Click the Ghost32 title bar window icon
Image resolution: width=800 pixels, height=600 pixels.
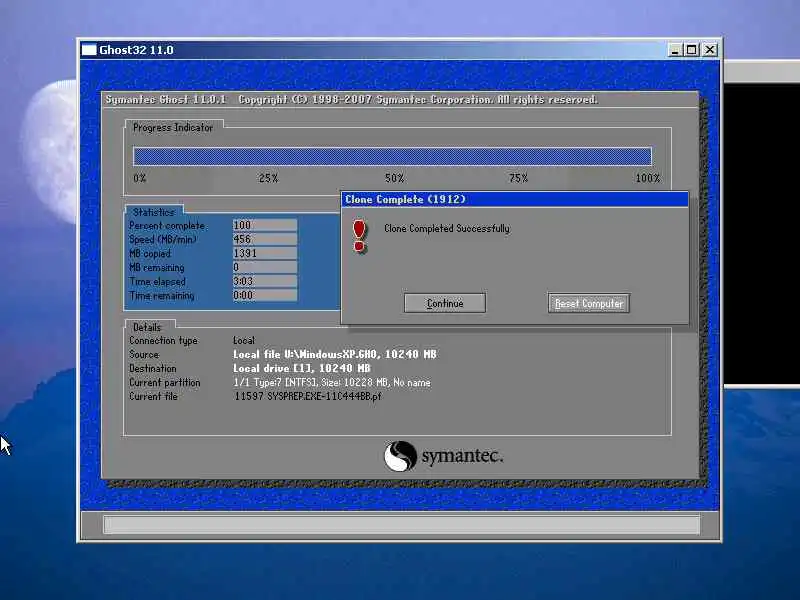point(89,49)
